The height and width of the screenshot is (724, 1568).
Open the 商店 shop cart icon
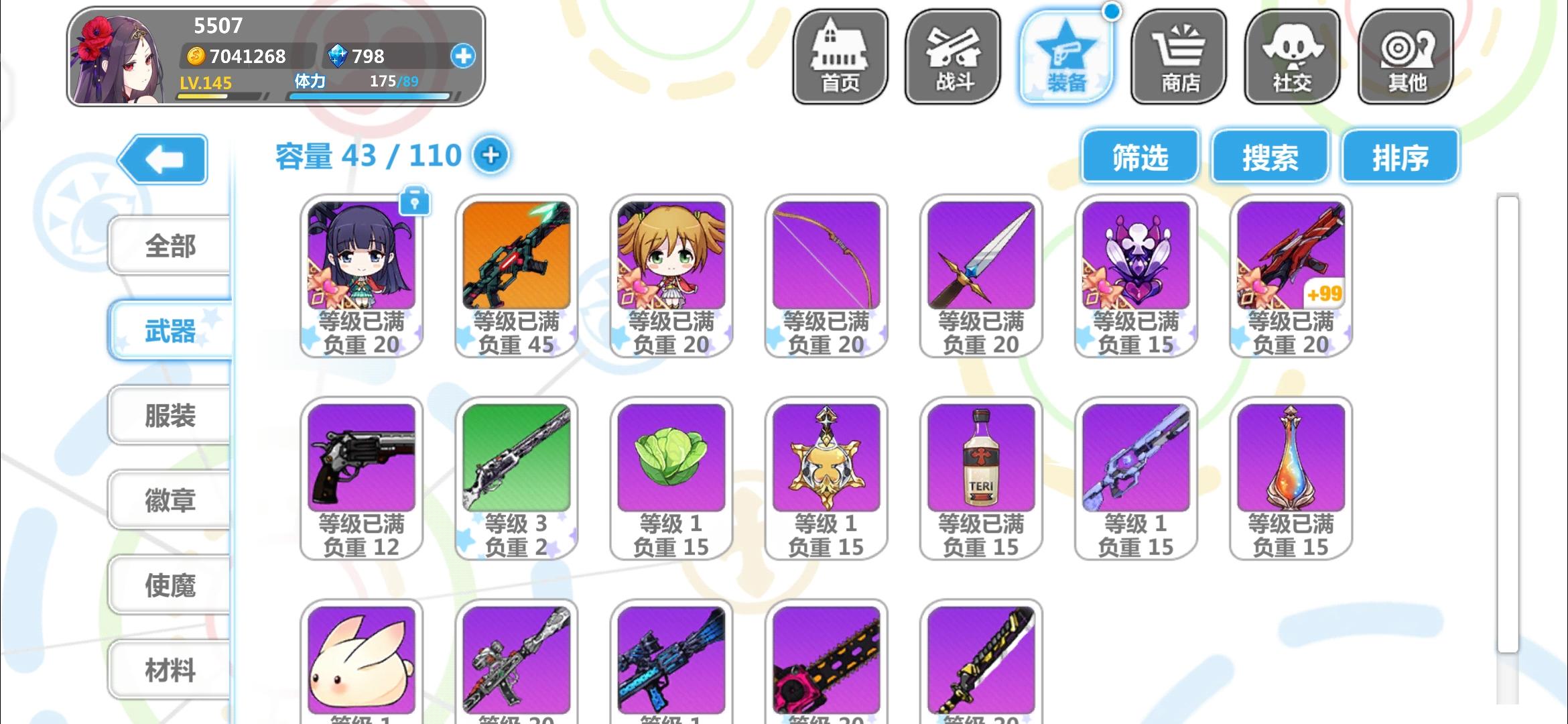1179,56
